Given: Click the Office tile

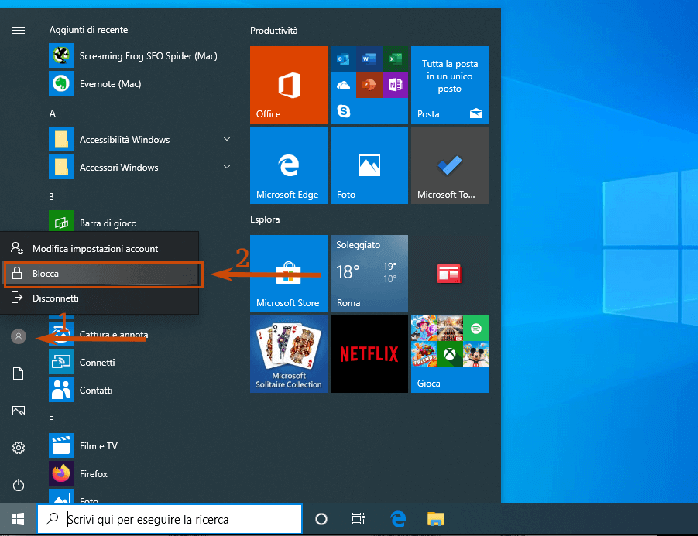Looking at the screenshot, I should coord(289,84).
